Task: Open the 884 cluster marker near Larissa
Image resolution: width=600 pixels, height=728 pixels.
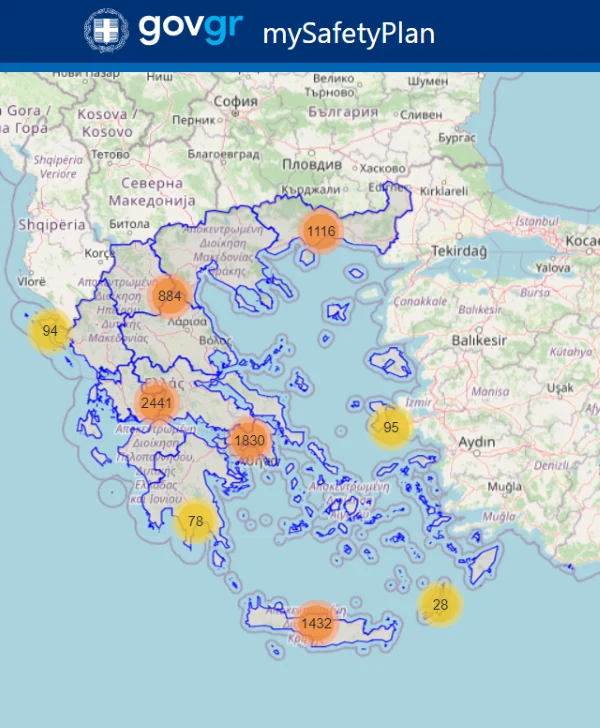Action: pyautogui.click(x=170, y=296)
